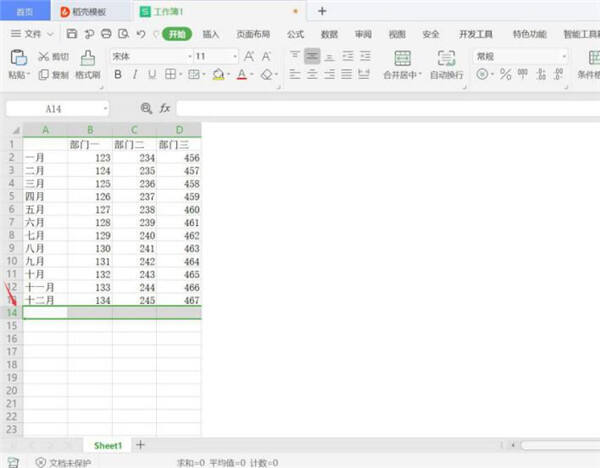Click the cell borders icon
Viewport: 600px width, 468px height.
pyautogui.click(x=170, y=74)
